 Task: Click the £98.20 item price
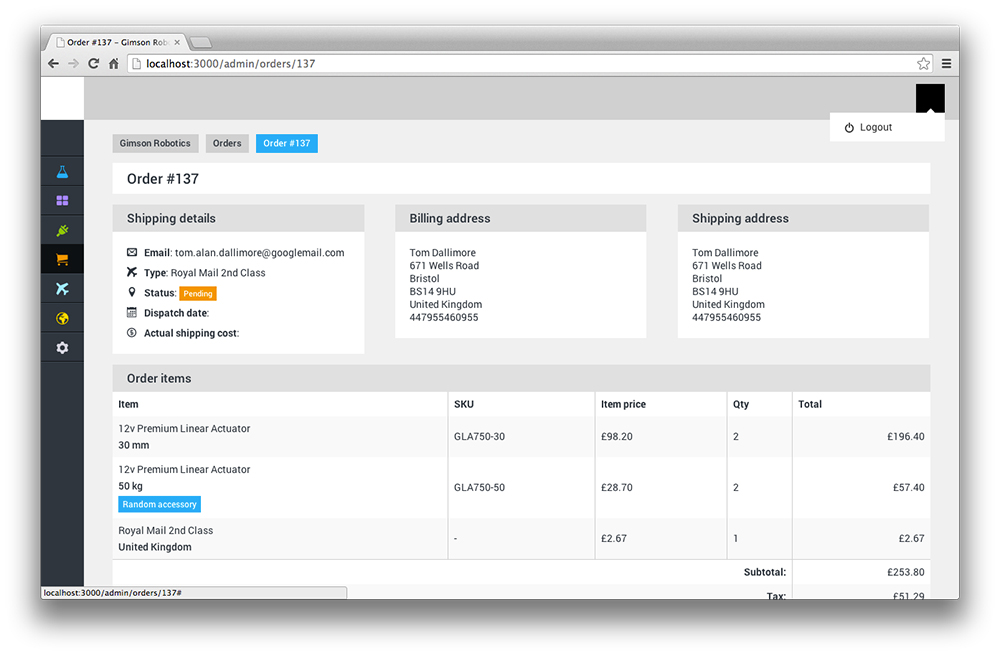[x=617, y=437]
